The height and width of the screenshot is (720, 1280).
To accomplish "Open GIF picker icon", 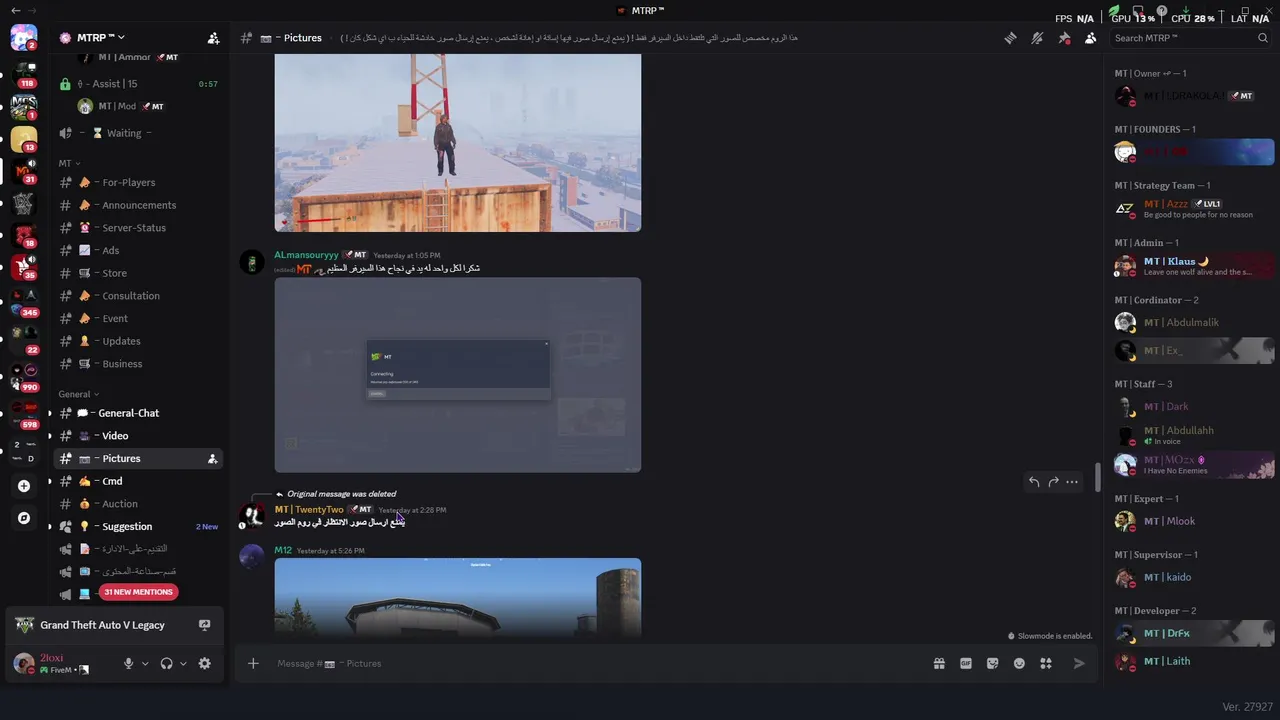I will (966, 663).
